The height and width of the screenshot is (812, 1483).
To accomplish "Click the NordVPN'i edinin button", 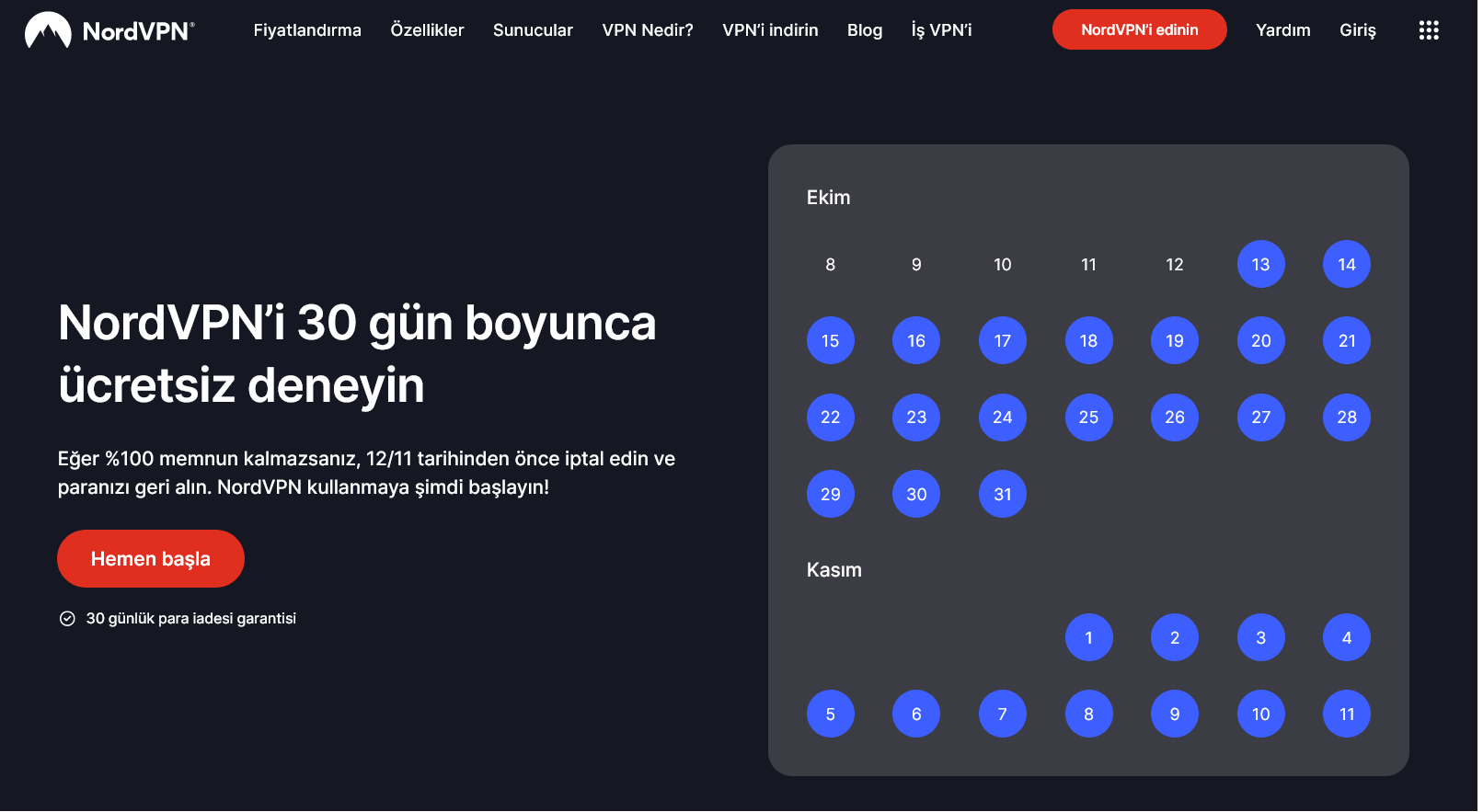I will (x=1139, y=29).
